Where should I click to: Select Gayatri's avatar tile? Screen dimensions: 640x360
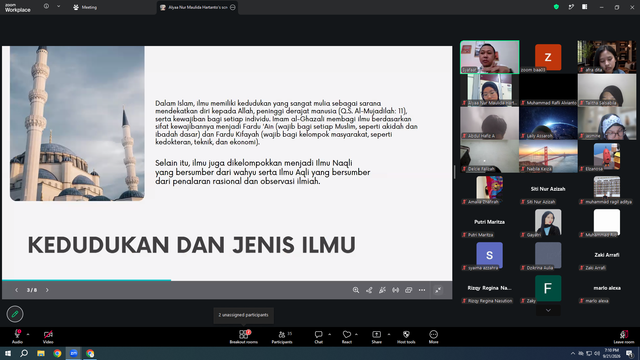click(548, 222)
